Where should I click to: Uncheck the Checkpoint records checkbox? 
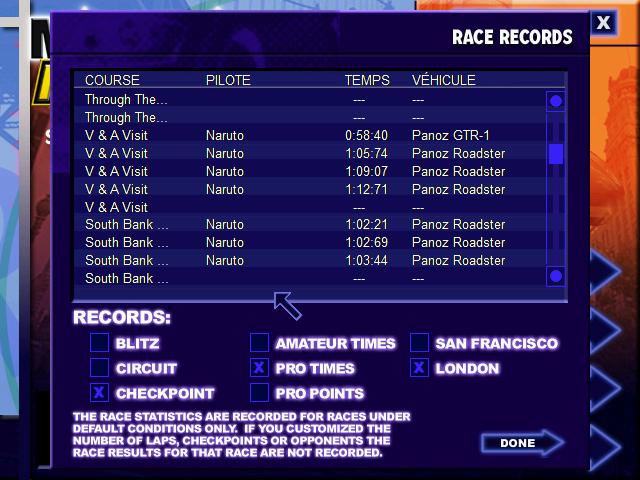point(99,393)
